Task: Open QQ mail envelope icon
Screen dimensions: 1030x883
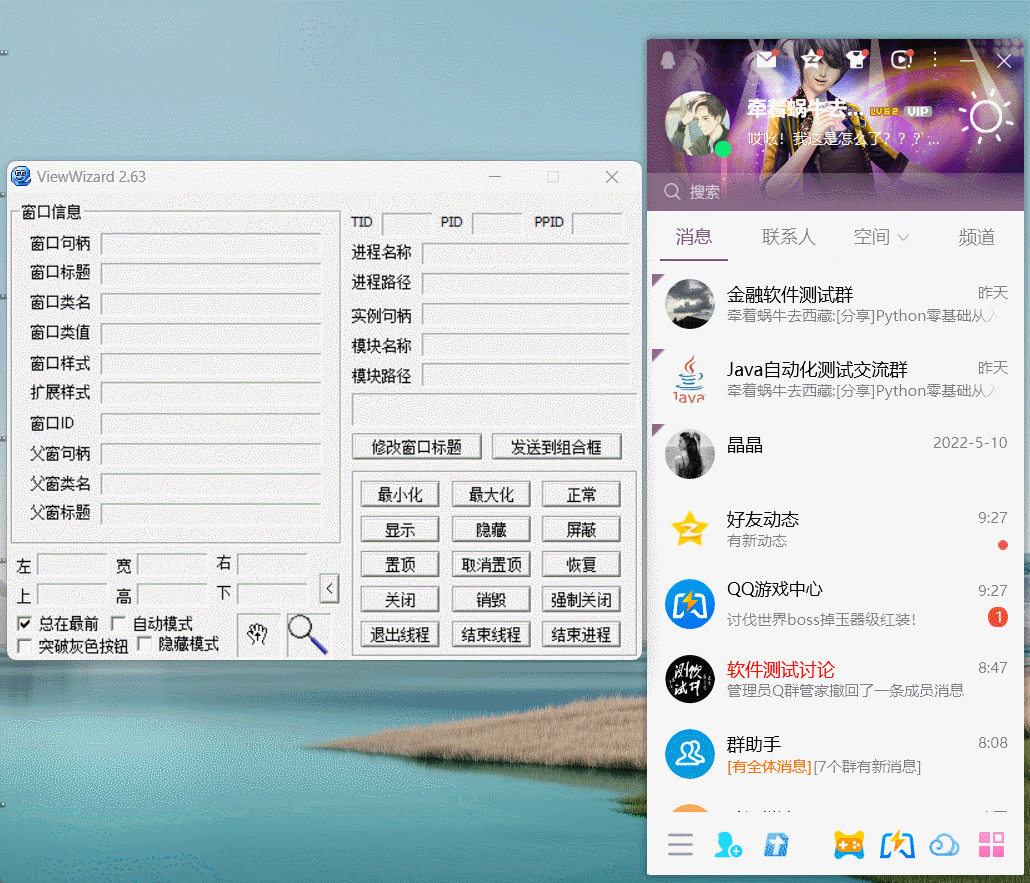Action: [766, 60]
